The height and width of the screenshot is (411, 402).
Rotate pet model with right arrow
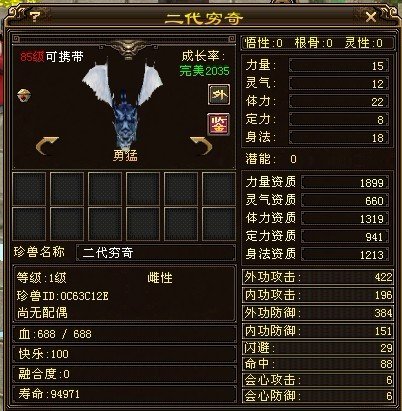pos(201,146)
